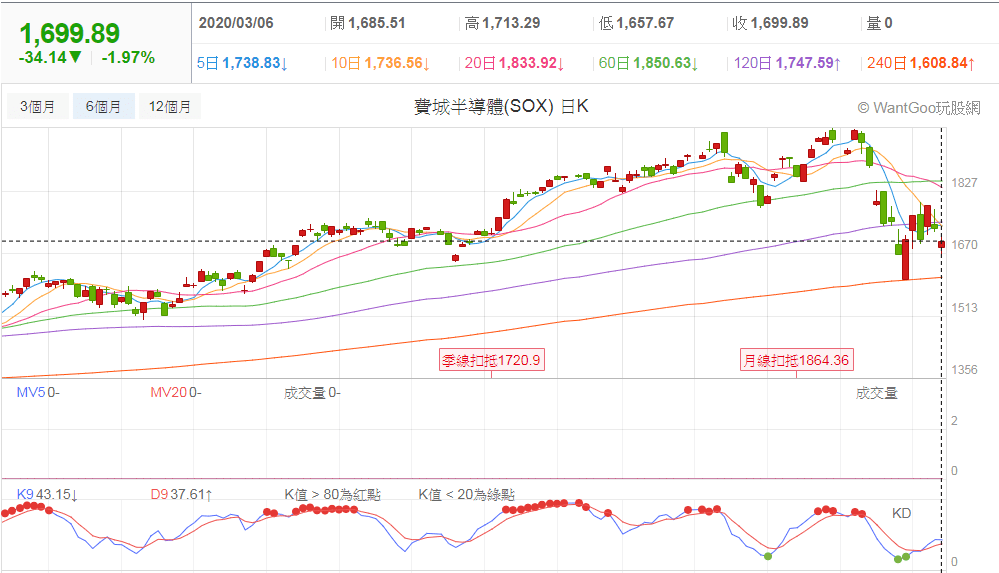Click the 2020/03/06 date field
999x573 pixels.
pyautogui.click(x=240, y=22)
